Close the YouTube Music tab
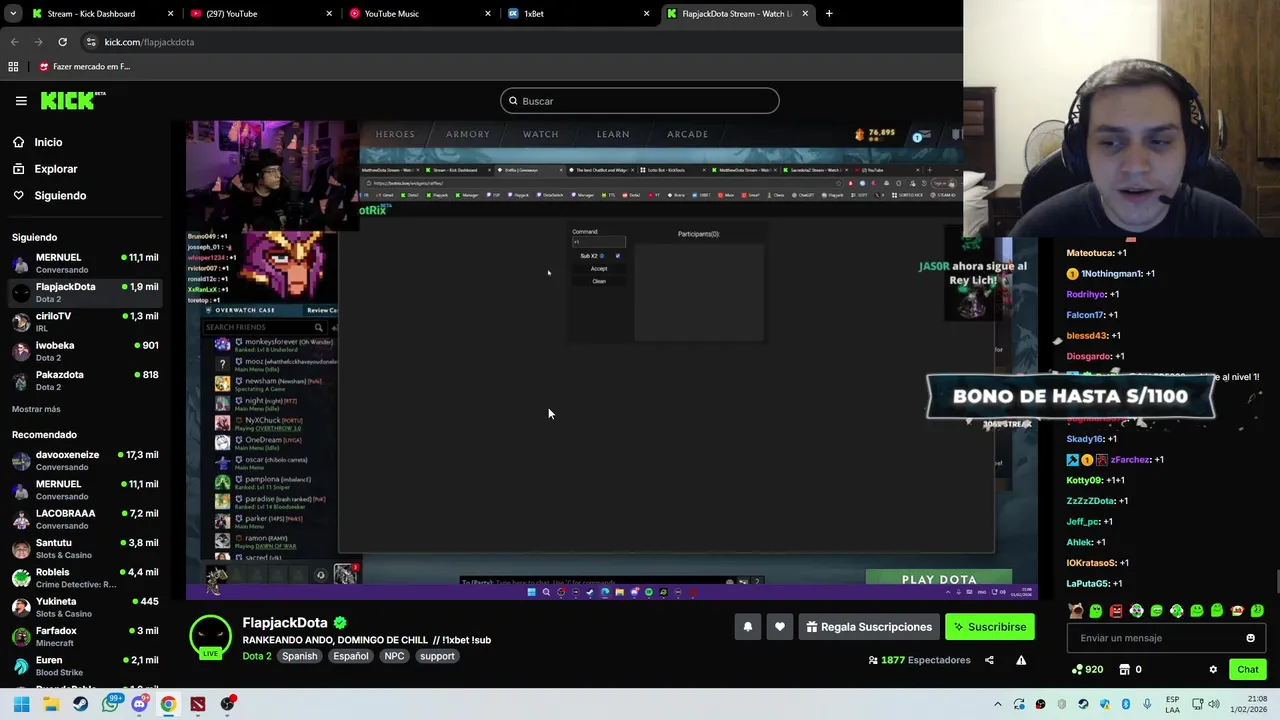 coord(488,14)
